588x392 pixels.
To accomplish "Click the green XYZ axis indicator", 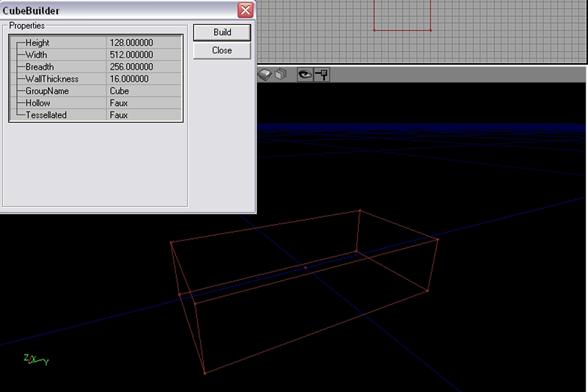I will [36, 359].
